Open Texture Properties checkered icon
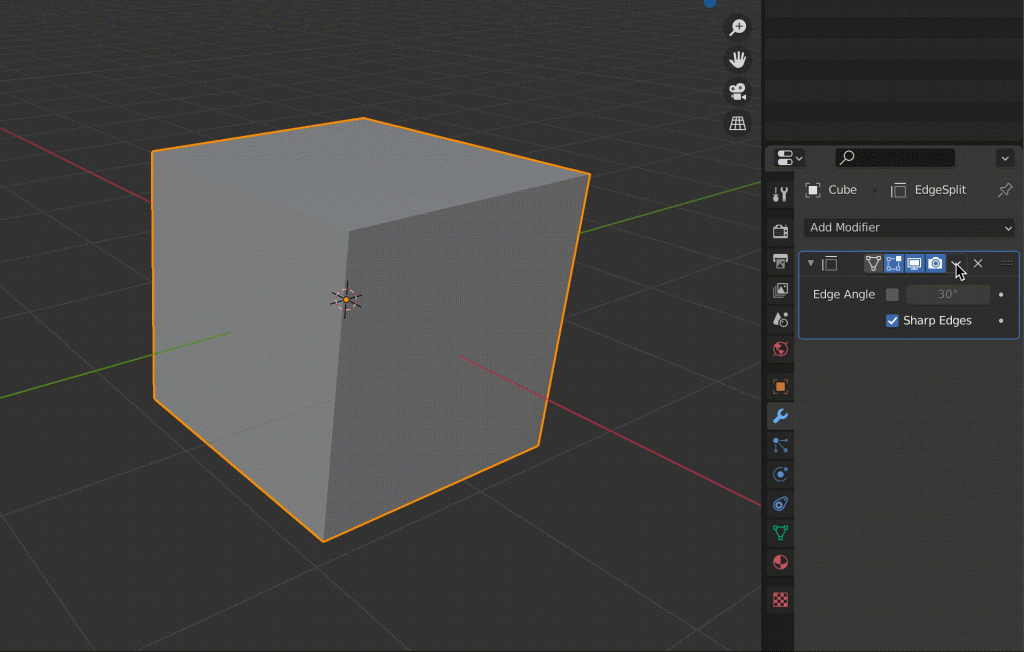 pos(779,599)
